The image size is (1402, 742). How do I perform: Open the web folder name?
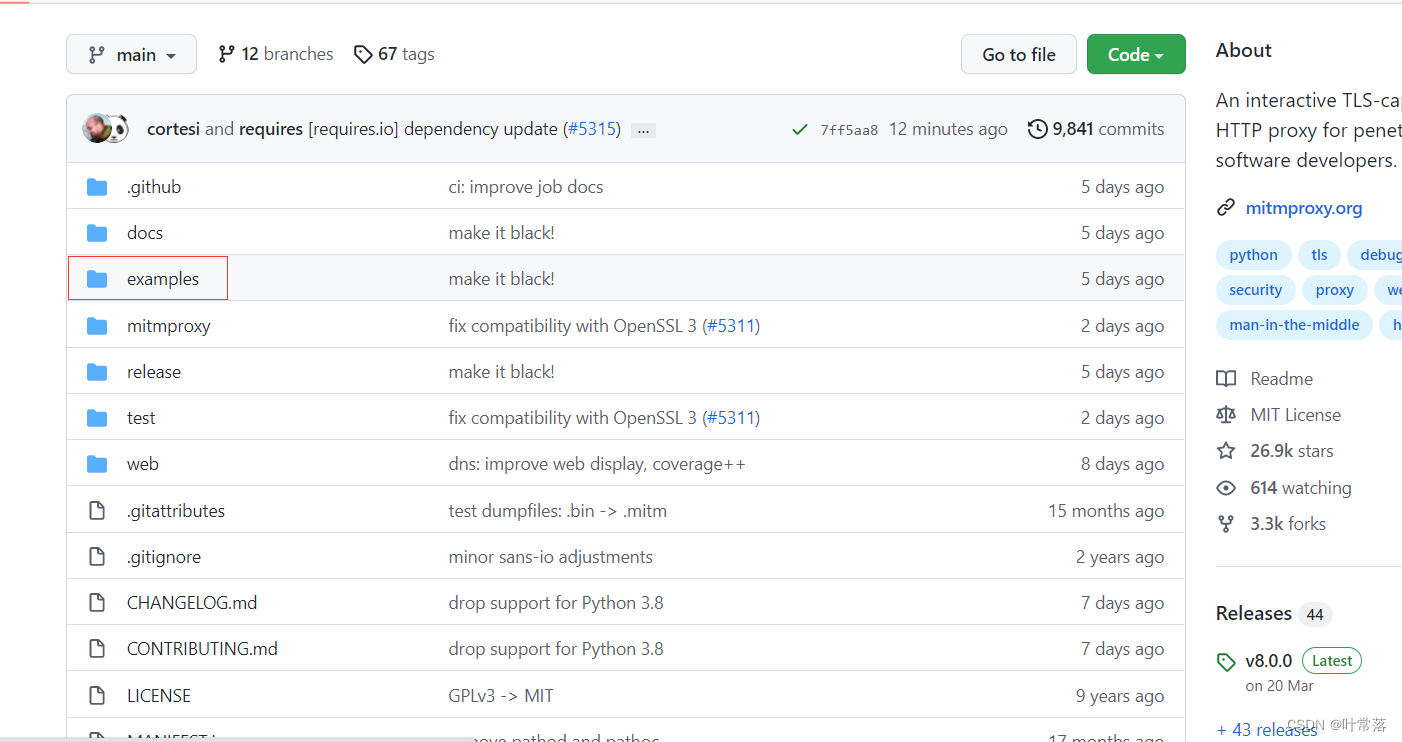[x=143, y=464]
